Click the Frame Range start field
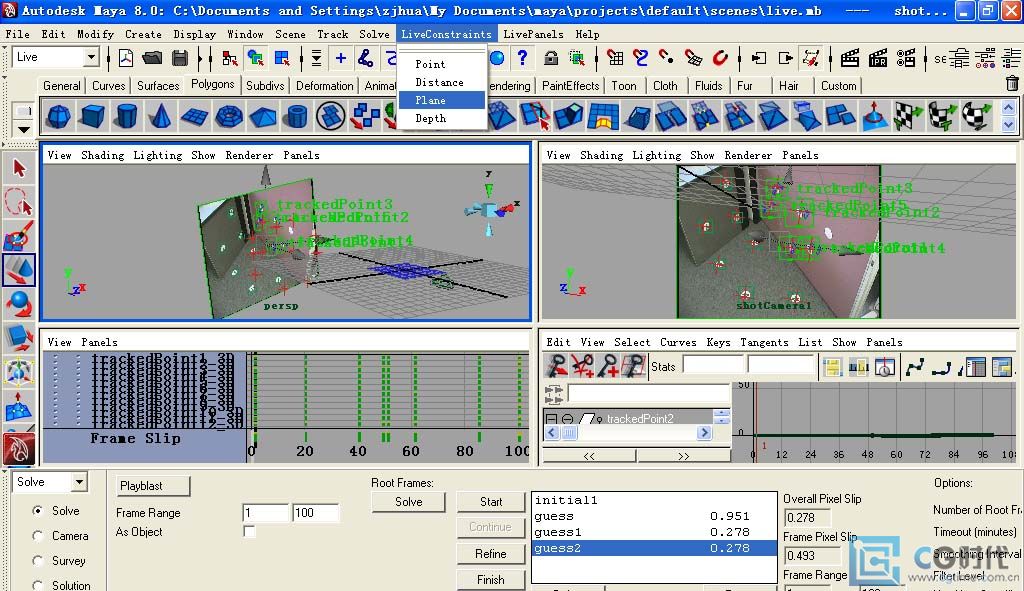 tap(265, 513)
